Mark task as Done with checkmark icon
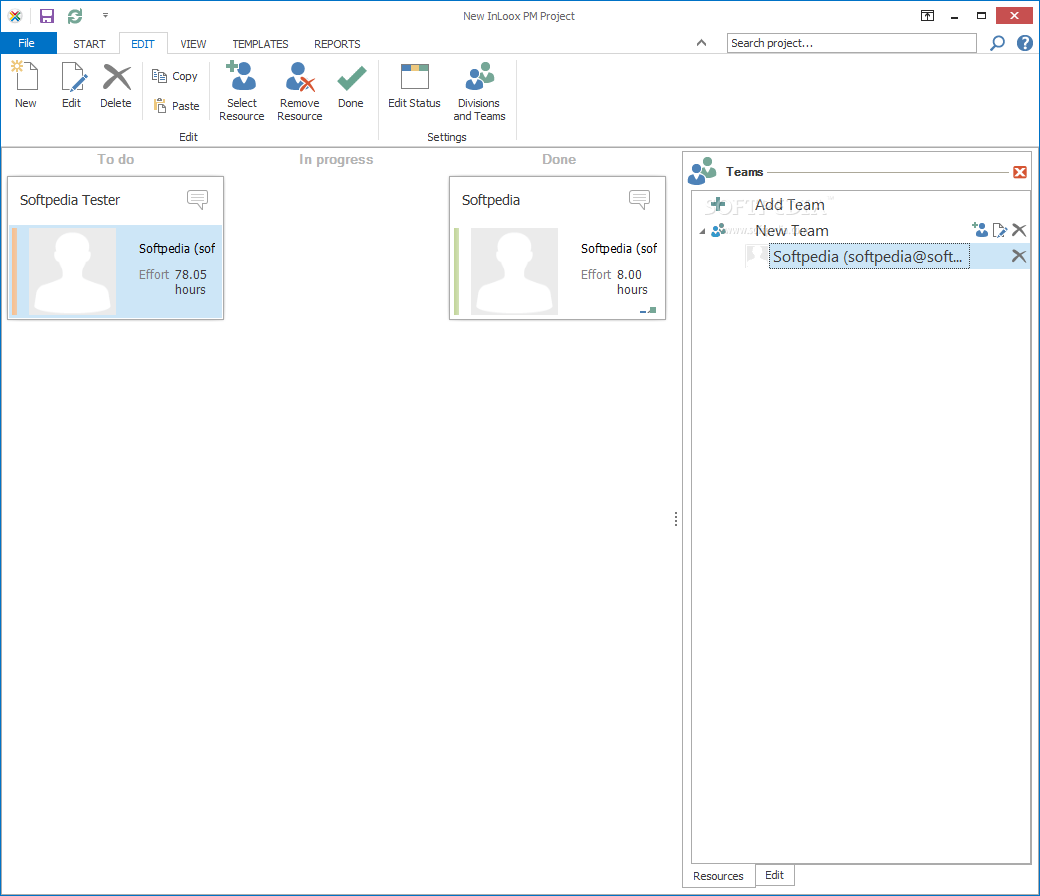Screen dimensions: 1040x896 (351, 78)
